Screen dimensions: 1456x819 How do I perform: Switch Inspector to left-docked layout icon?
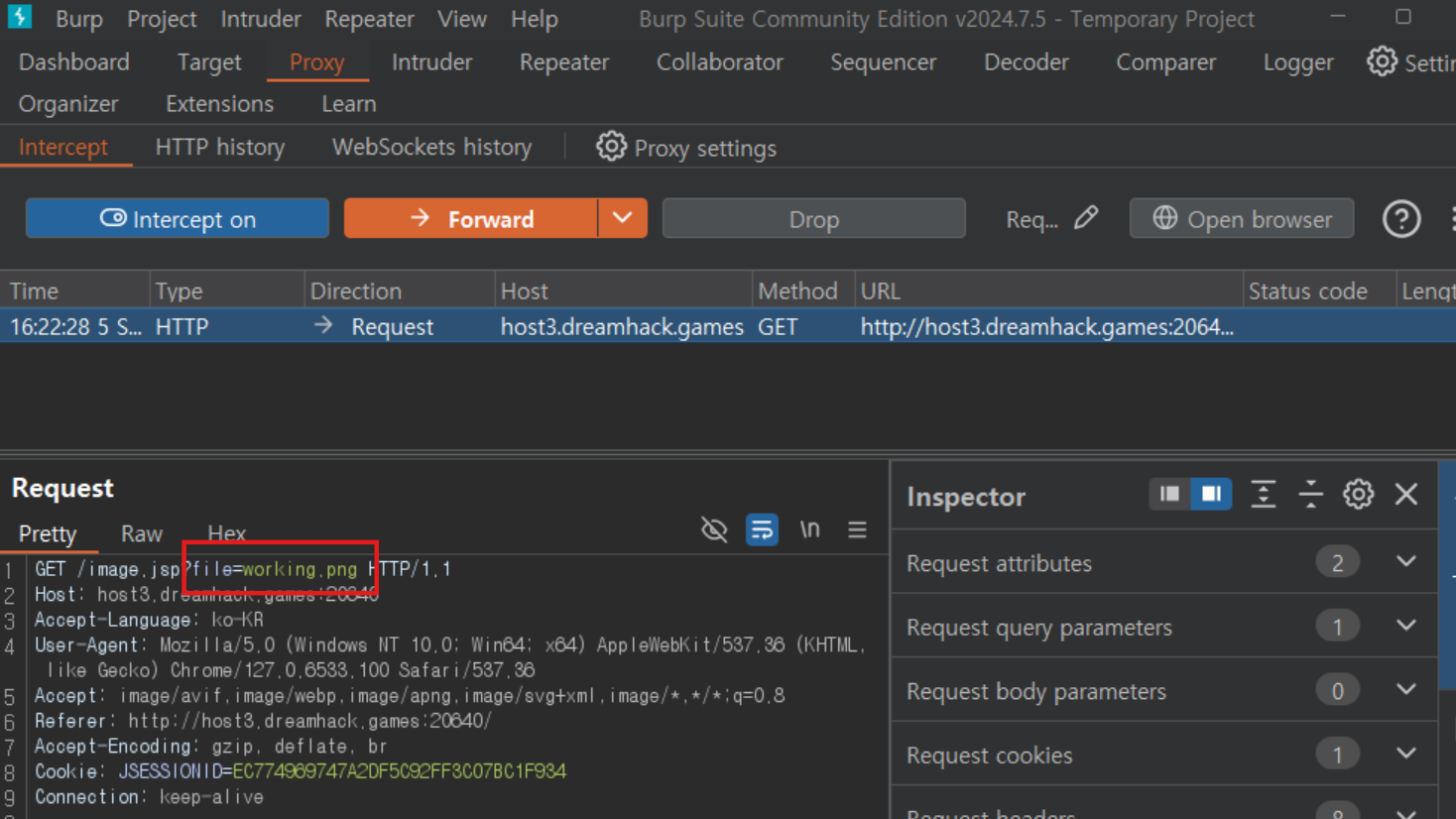coord(1170,494)
